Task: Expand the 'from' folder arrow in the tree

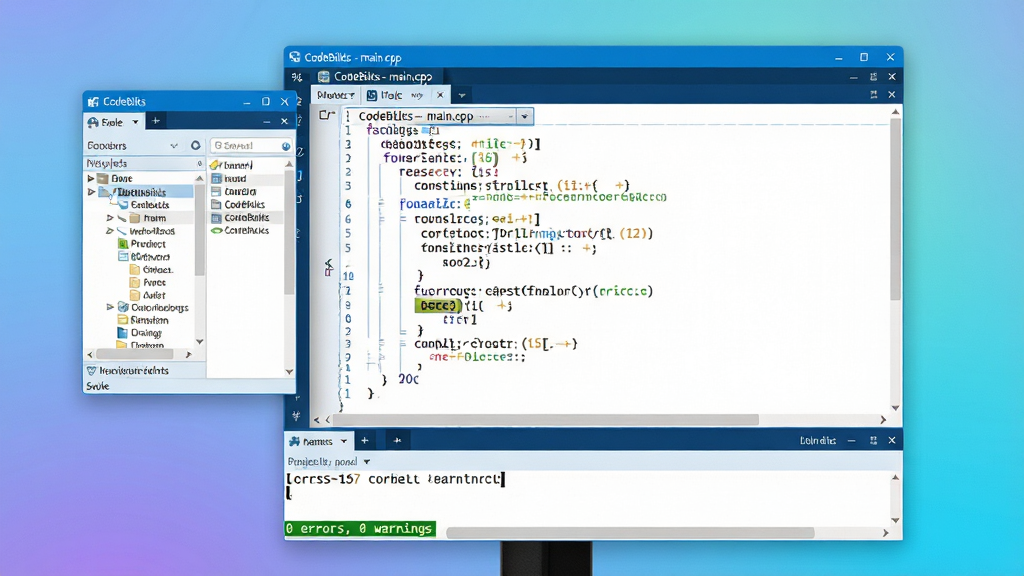Action: pyautogui.click(x=110, y=218)
